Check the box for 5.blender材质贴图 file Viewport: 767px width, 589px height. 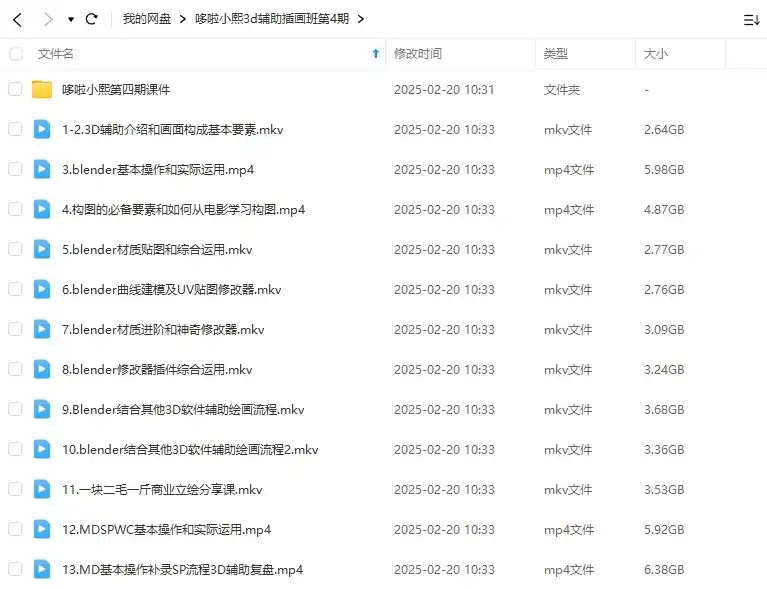15,249
